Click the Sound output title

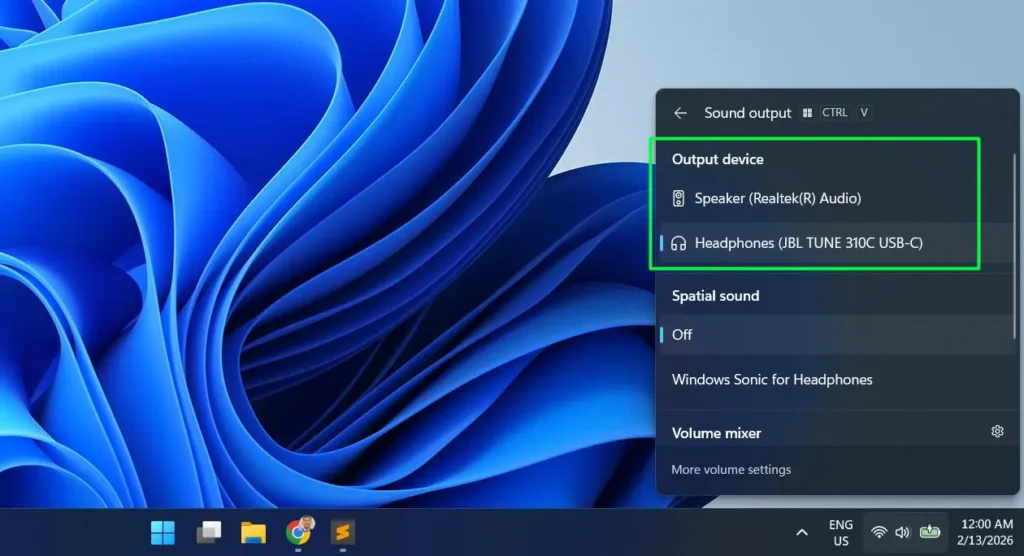click(x=747, y=113)
